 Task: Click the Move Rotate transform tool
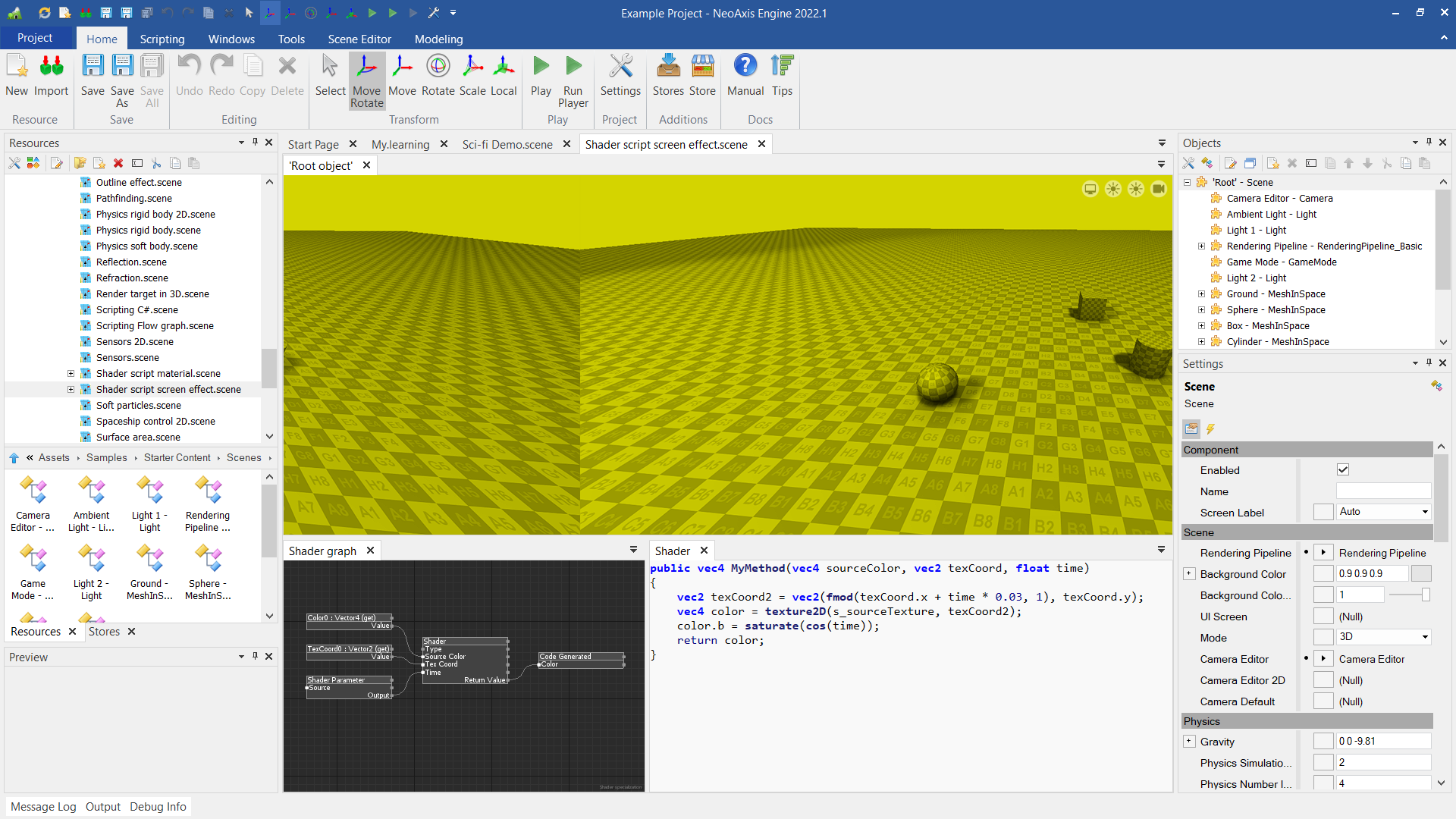point(366,80)
